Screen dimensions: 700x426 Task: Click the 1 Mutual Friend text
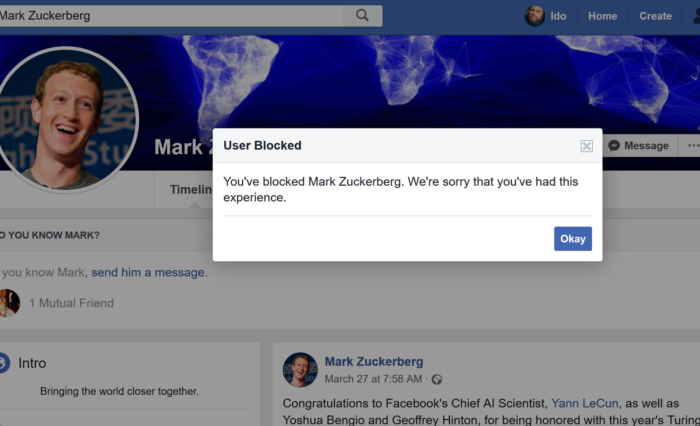tap(71, 303)
